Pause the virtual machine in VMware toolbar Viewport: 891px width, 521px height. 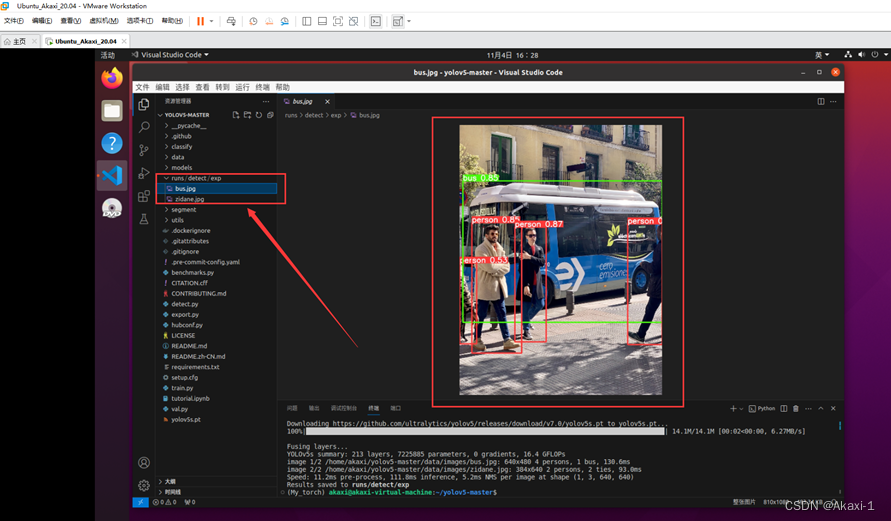[x=200, y=21]
